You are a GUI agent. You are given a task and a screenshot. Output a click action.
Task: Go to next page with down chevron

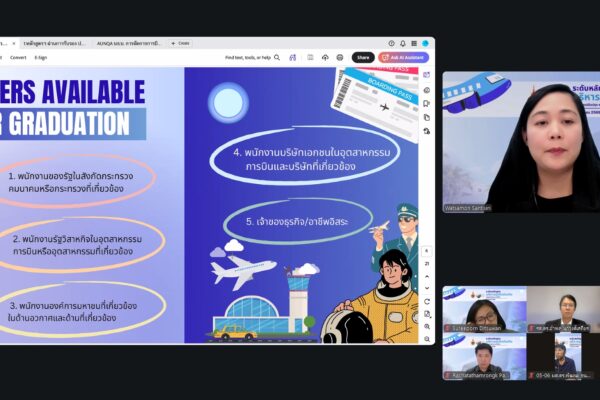[x=427, y=288]
